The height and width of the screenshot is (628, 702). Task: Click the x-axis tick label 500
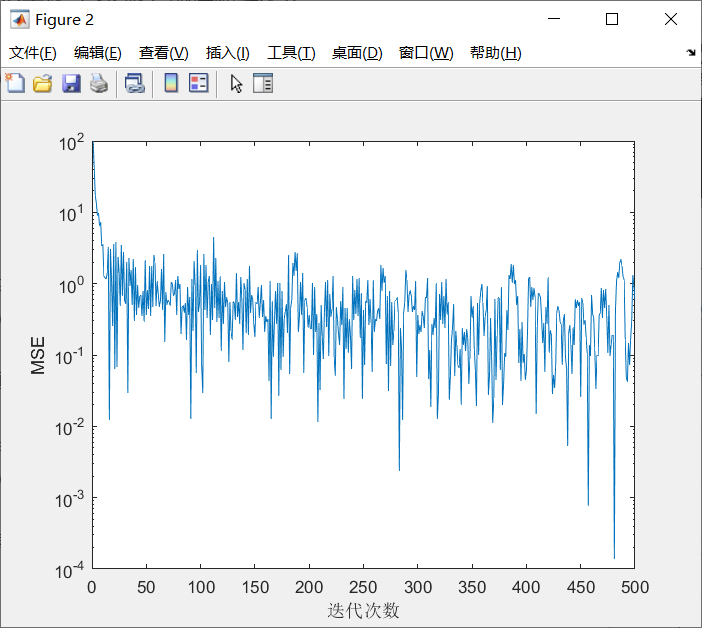(x=635, y=587)
